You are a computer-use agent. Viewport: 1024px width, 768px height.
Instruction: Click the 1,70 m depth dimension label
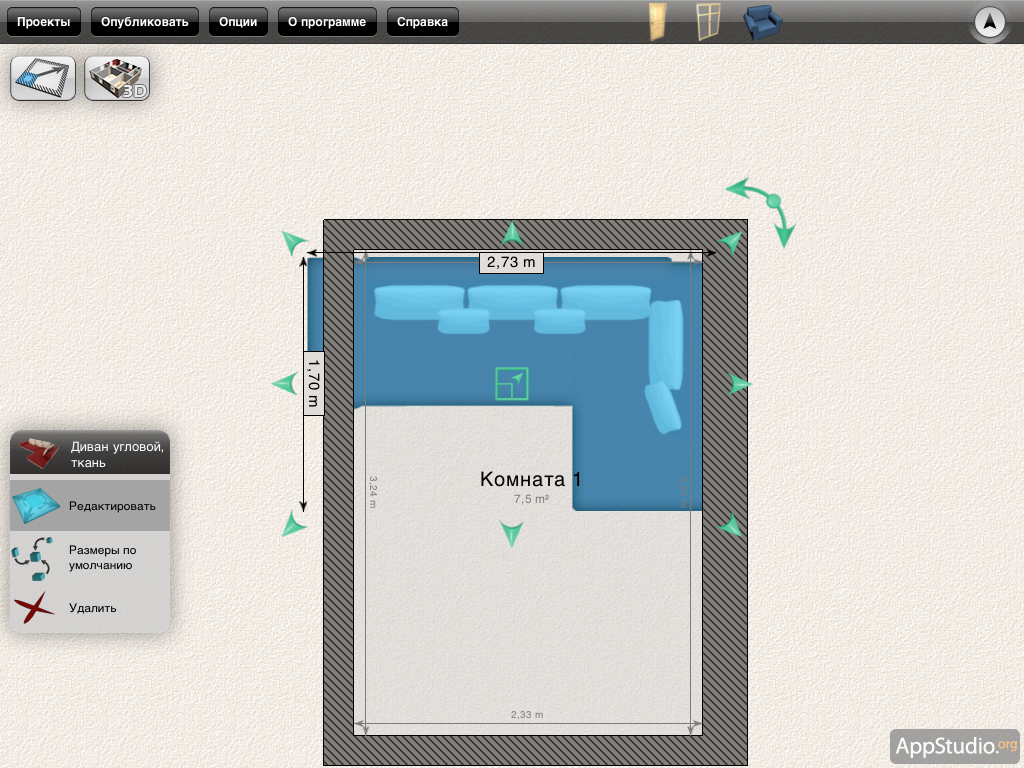pyautogui.click(x=313, y=382)
